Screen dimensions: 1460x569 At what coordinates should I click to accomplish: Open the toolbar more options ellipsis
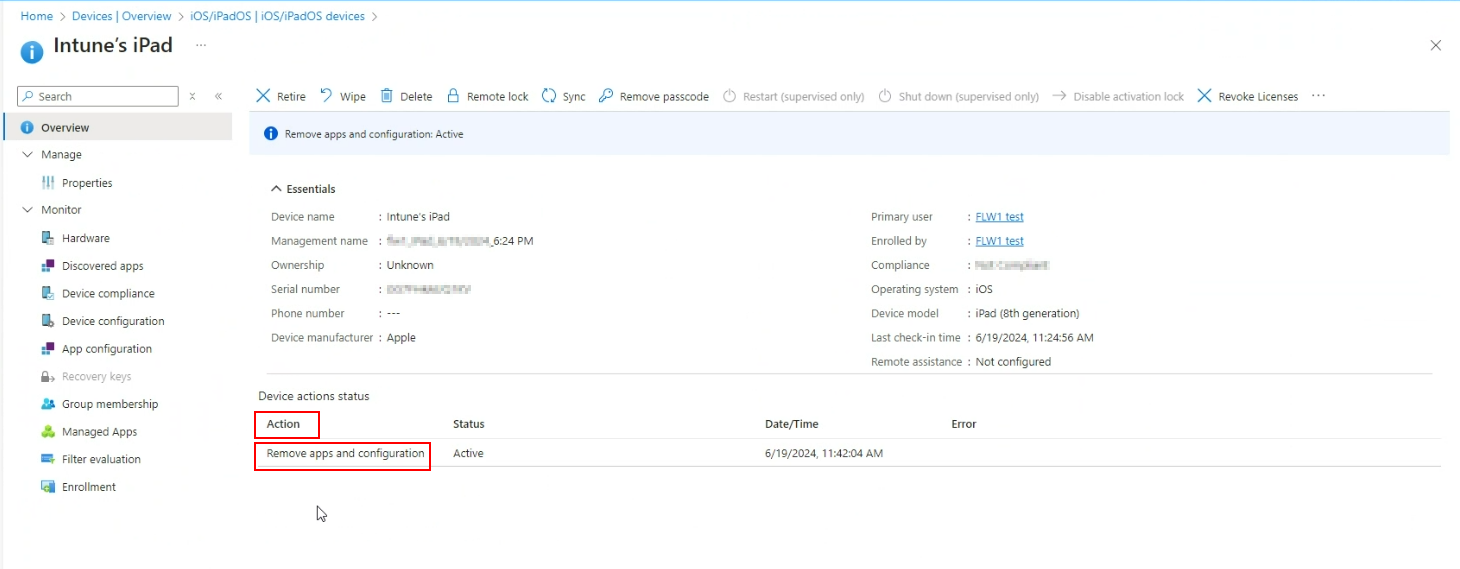(1318, 96)
